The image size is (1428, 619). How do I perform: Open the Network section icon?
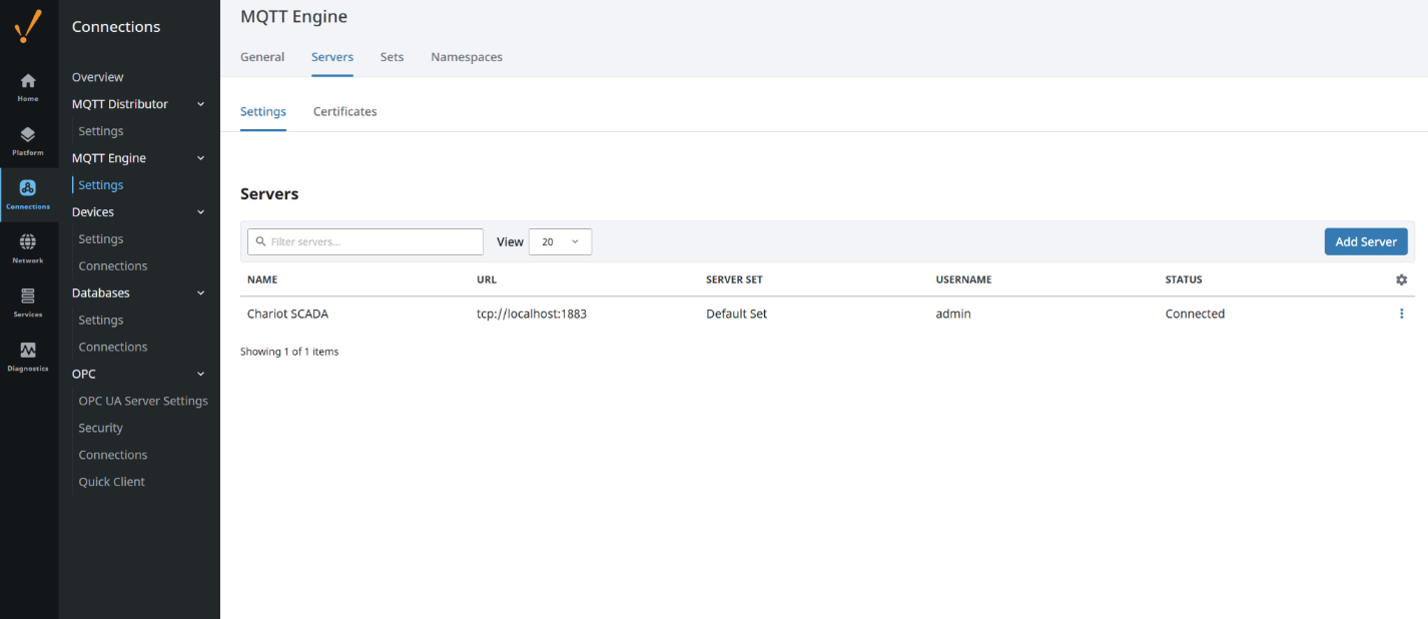(x=28, y=248)
